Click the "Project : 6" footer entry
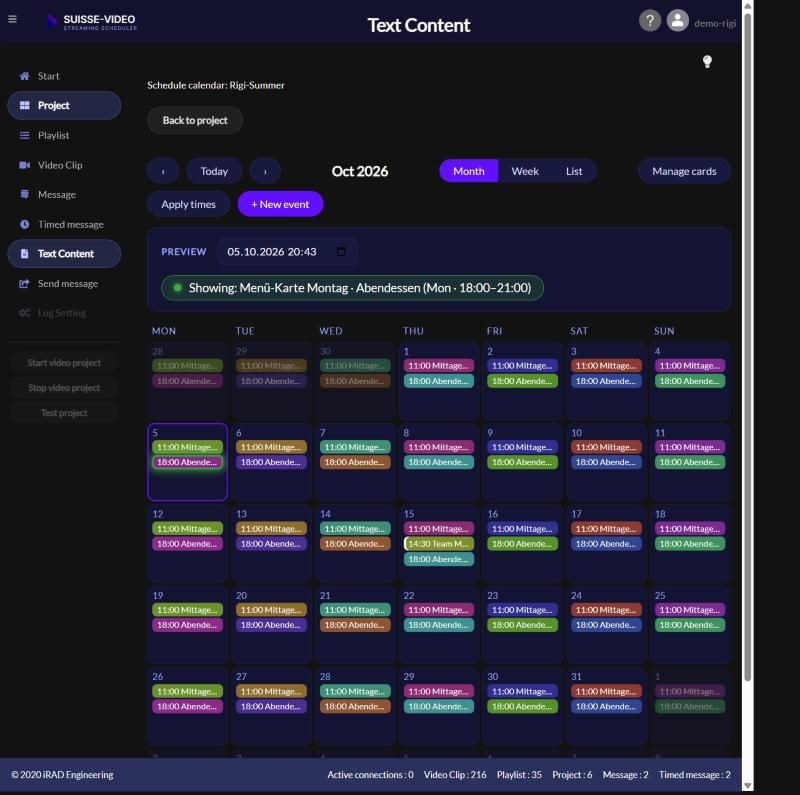Screen dimensions: 800x795 [x=572, y=775]
